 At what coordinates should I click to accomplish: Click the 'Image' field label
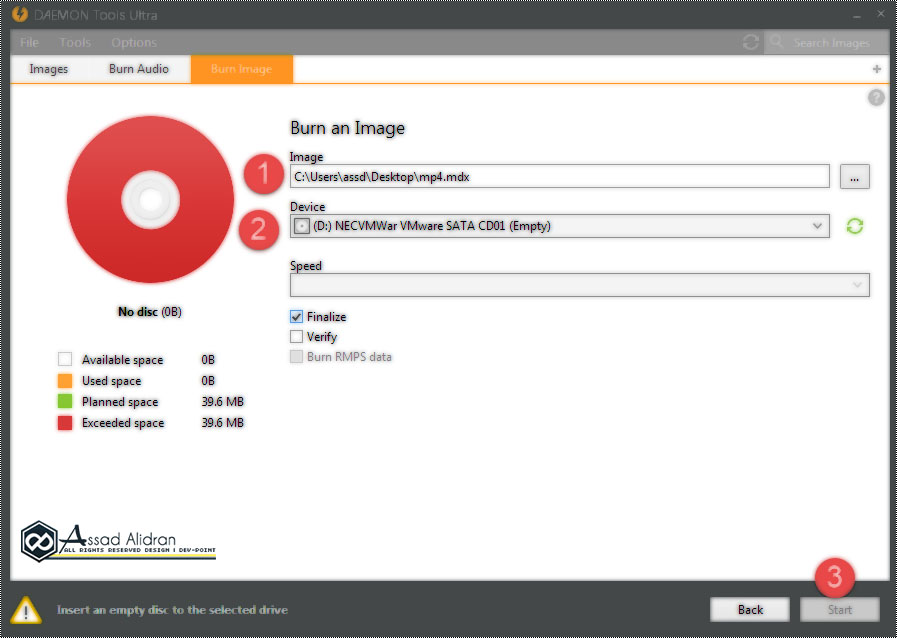click(x=307, y=157)
